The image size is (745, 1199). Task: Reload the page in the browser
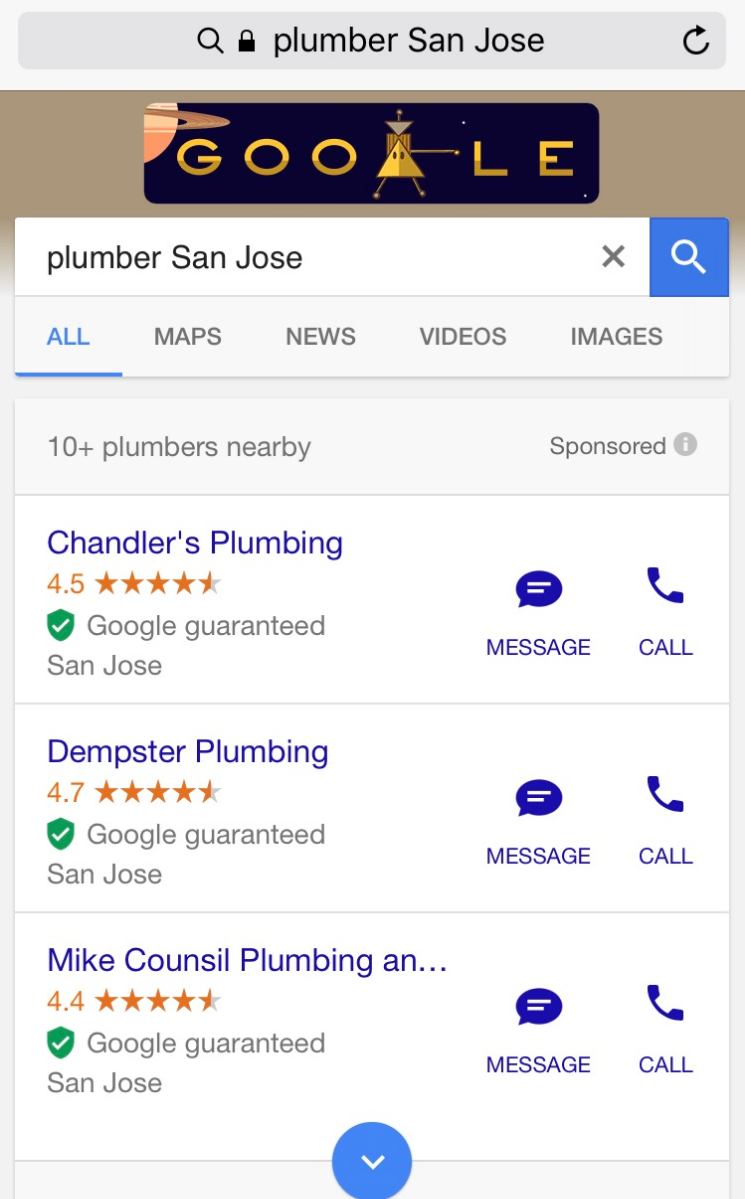695,41
